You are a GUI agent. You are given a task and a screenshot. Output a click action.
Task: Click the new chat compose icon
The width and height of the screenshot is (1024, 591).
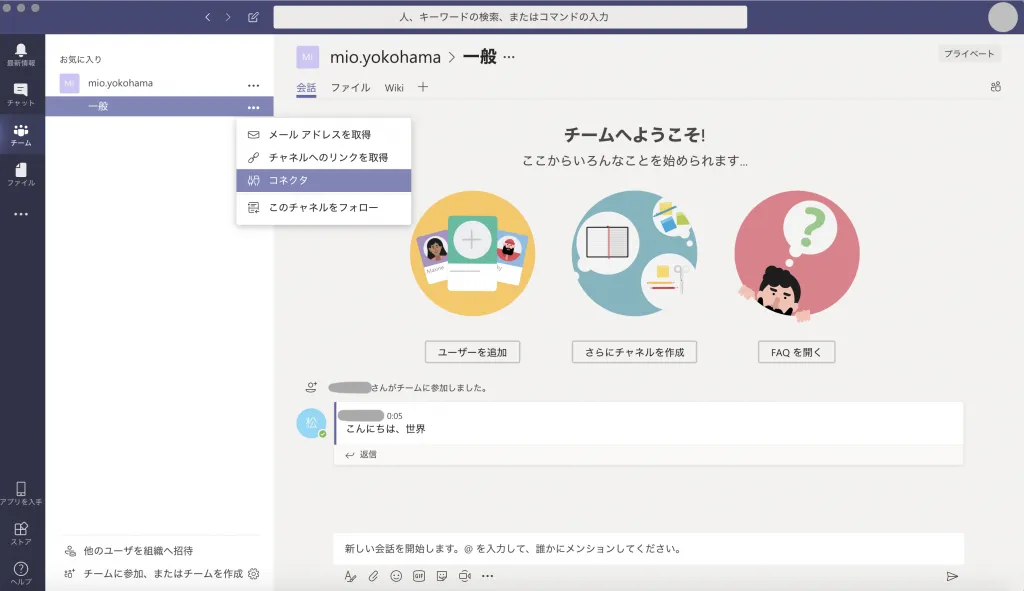pyautogui.click(x=253, y=17)
